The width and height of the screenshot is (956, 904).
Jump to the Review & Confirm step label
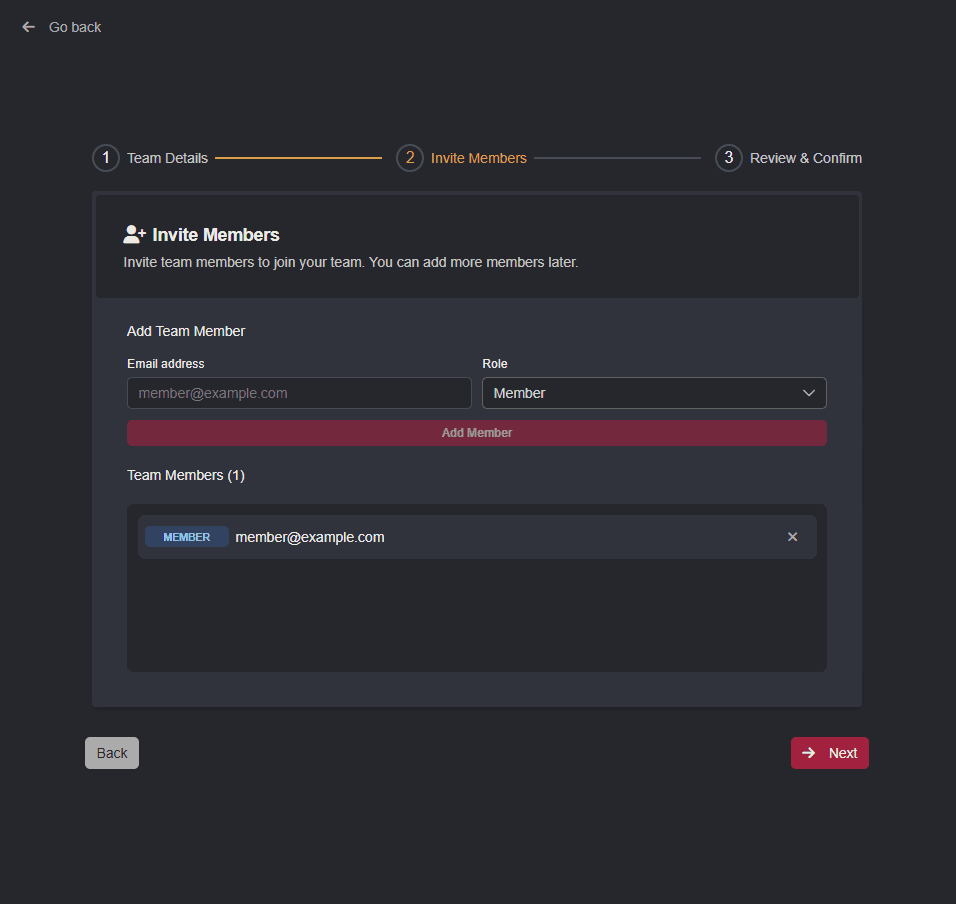point(805,158)
